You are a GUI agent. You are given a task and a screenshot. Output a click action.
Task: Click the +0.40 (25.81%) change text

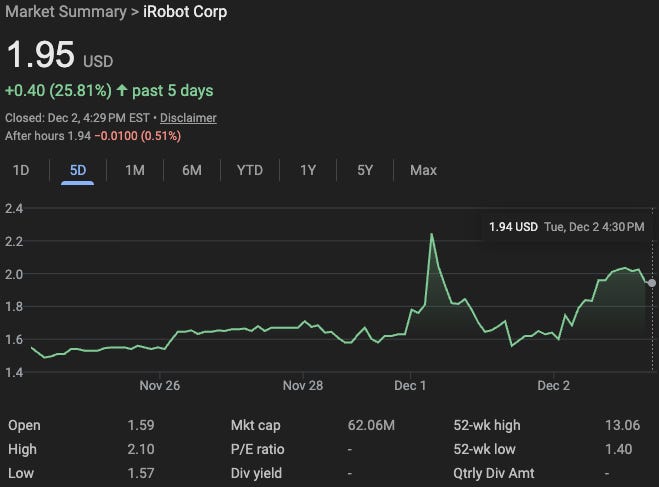58,90
